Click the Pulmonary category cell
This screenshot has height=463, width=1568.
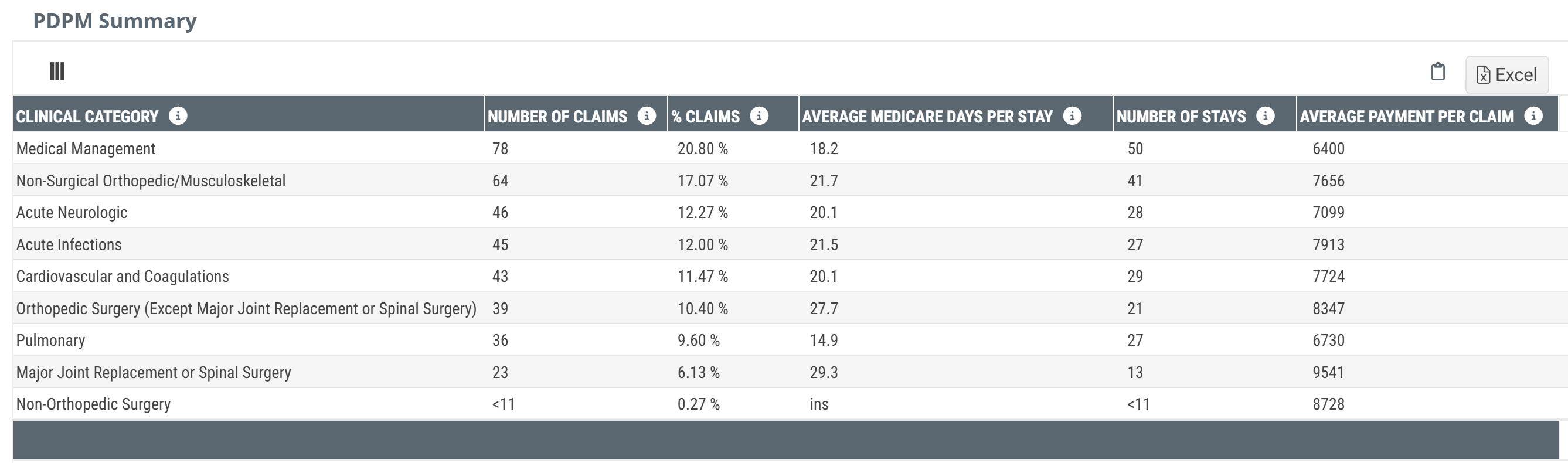[x=50, y=340]
